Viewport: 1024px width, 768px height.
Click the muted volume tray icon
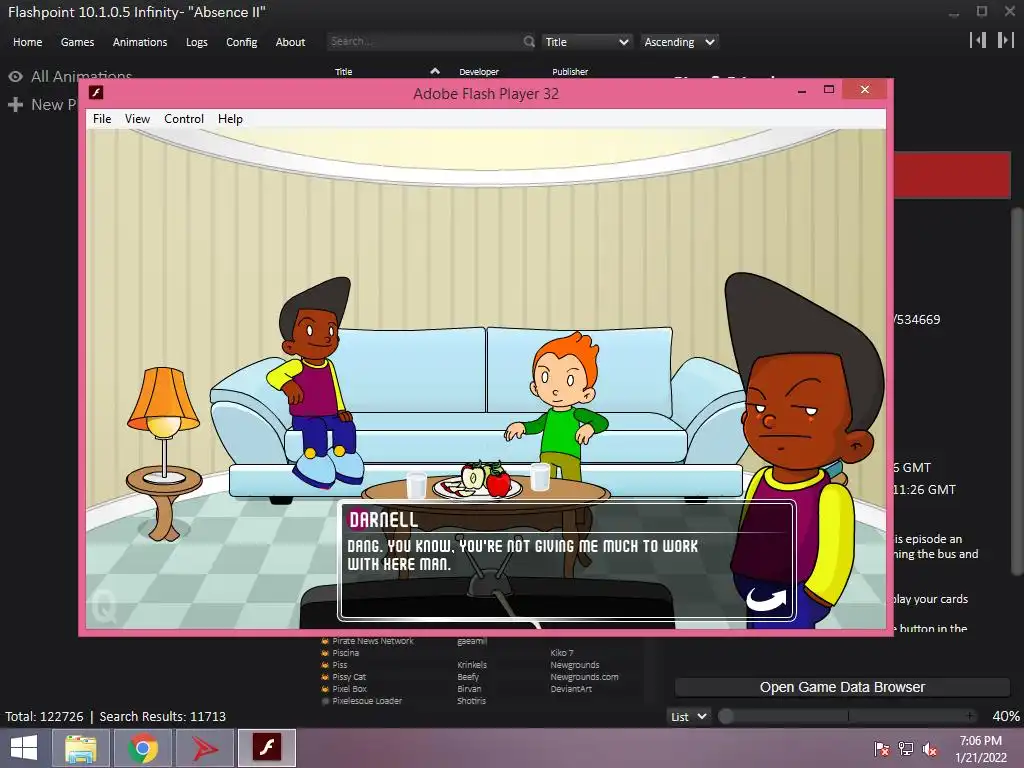point(929,749)
